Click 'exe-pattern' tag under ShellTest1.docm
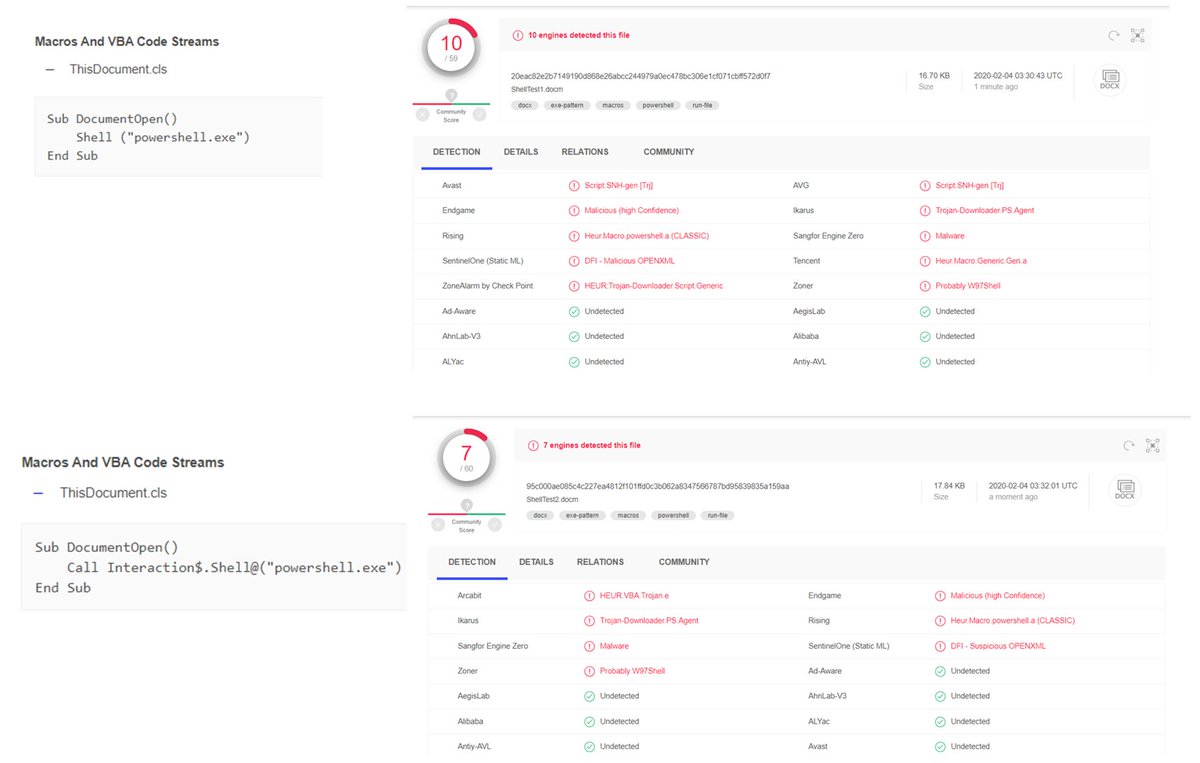The image size is (1200, 763). [x=566, y=105]
